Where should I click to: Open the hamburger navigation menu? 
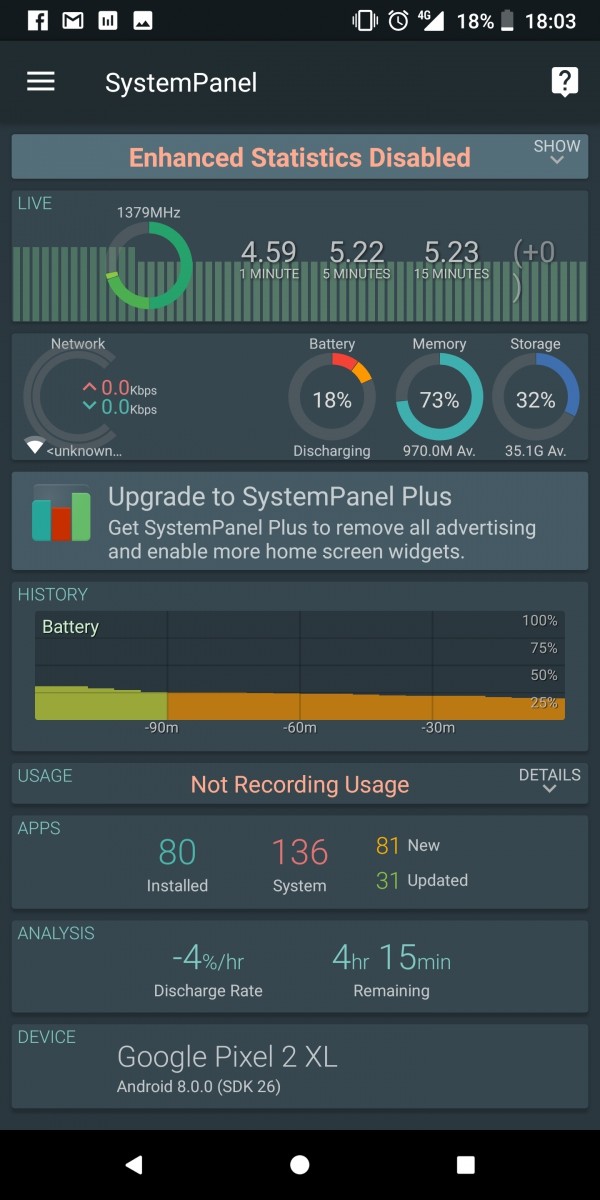tap(41, 82)
